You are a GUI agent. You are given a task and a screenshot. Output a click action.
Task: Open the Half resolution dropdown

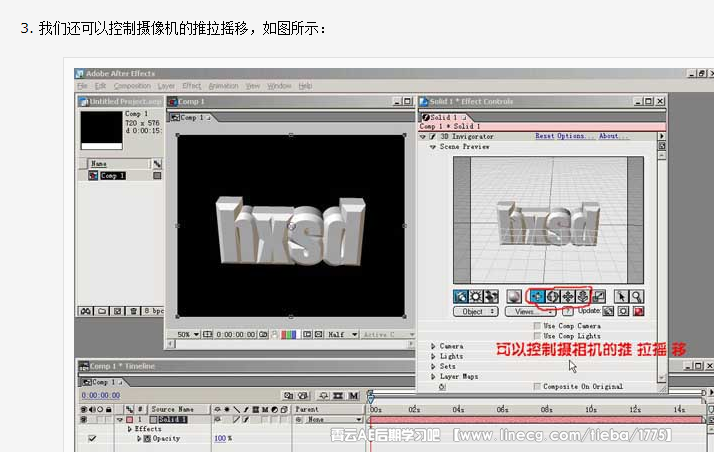click(x=342, y=335)
